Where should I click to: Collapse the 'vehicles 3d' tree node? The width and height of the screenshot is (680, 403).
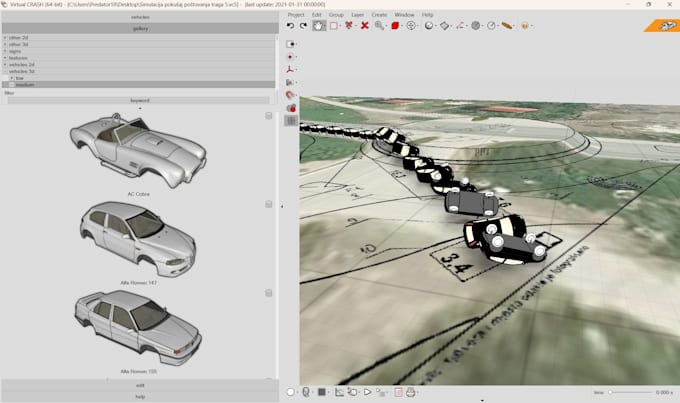click(5, 71)
